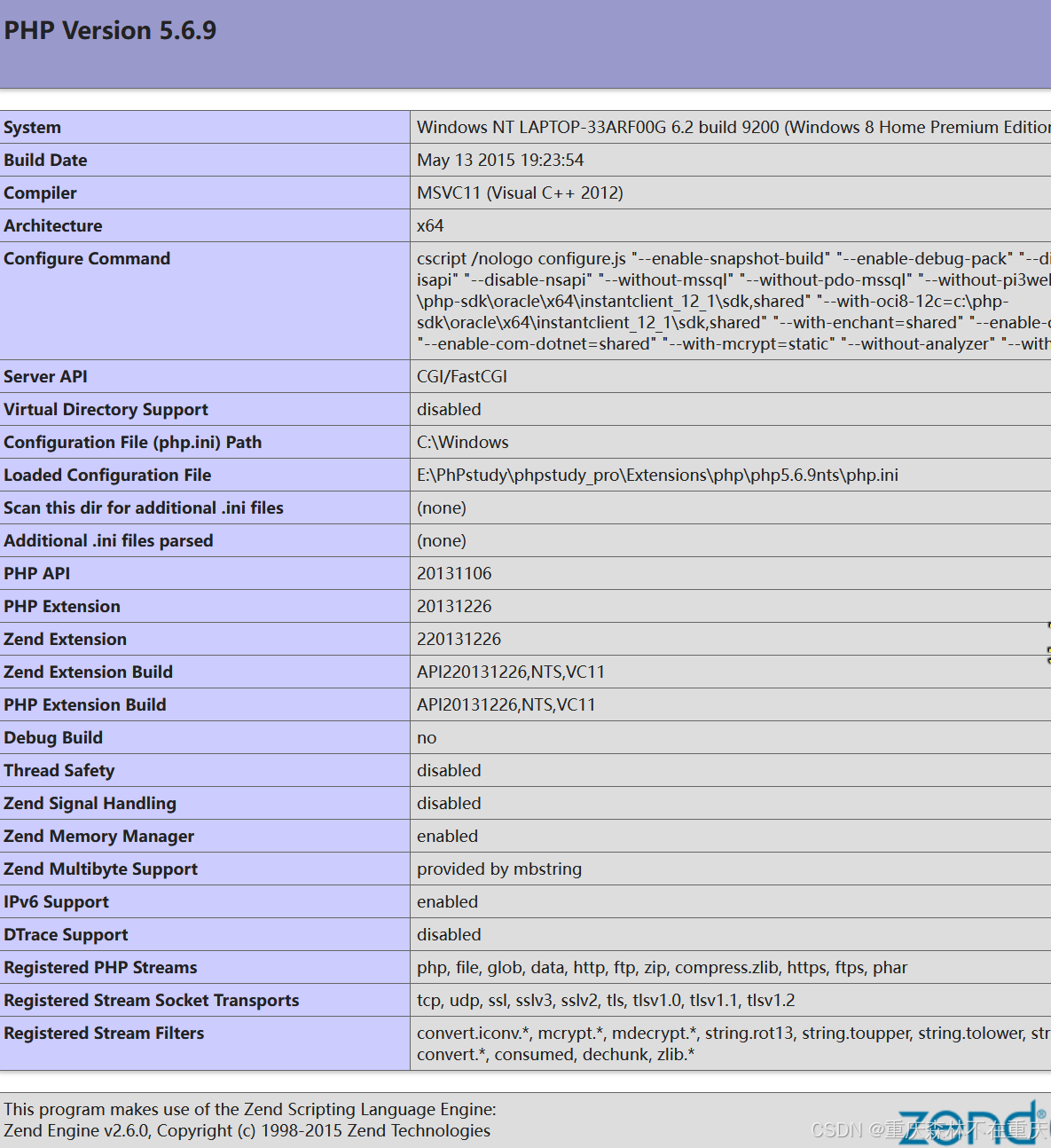Click the 'Compiler' row label
The height and width of the screenshot is (1148, 1051).
[x=40, y=193]
